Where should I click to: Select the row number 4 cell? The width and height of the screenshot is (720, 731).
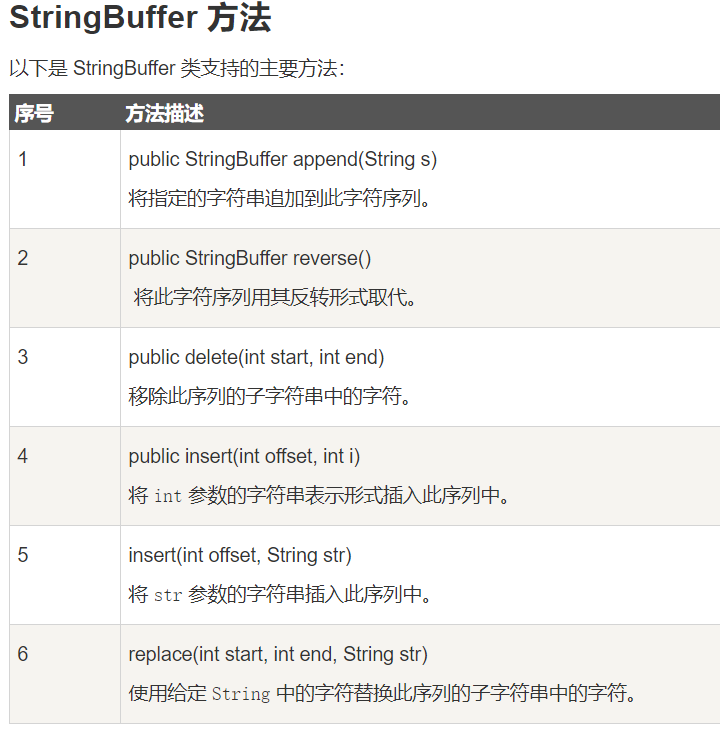[23, 456]
